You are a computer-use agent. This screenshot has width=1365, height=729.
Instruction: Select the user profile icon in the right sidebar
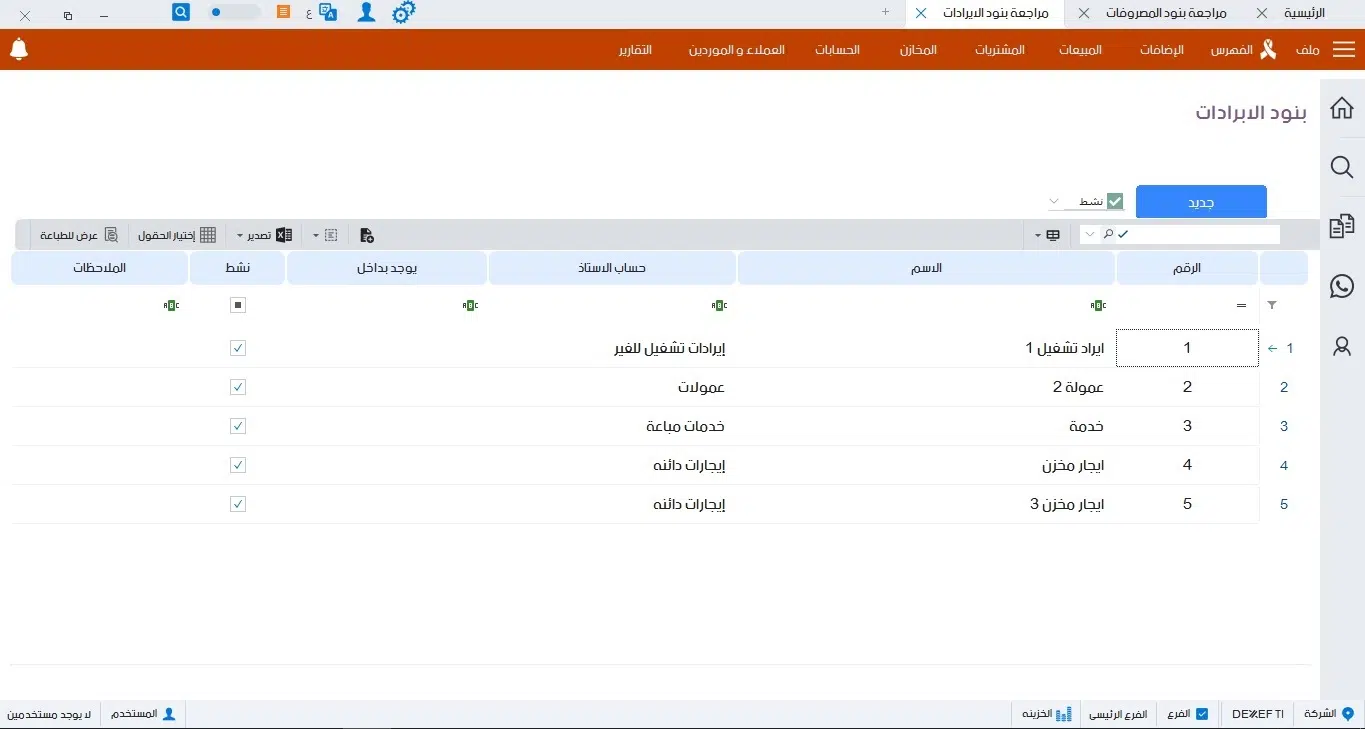click(x=1341, y=348)
